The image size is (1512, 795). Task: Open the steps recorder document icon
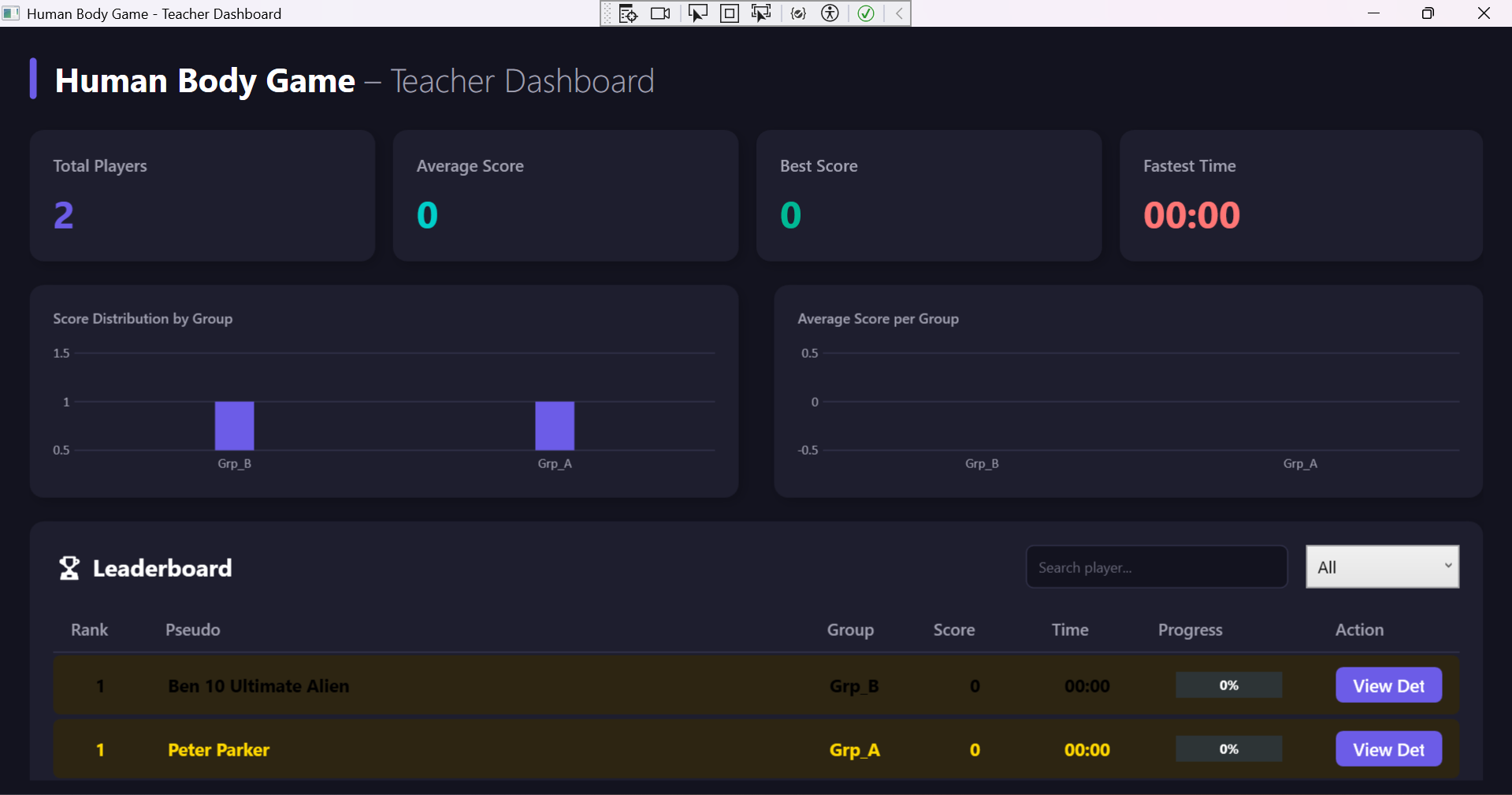coord(628,13)
